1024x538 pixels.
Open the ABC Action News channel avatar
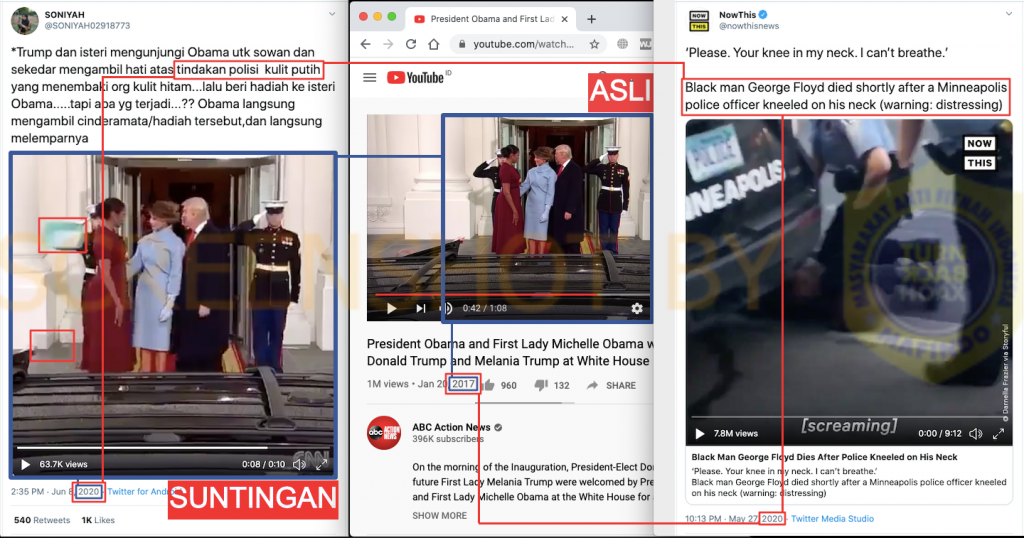coord(384,433)
